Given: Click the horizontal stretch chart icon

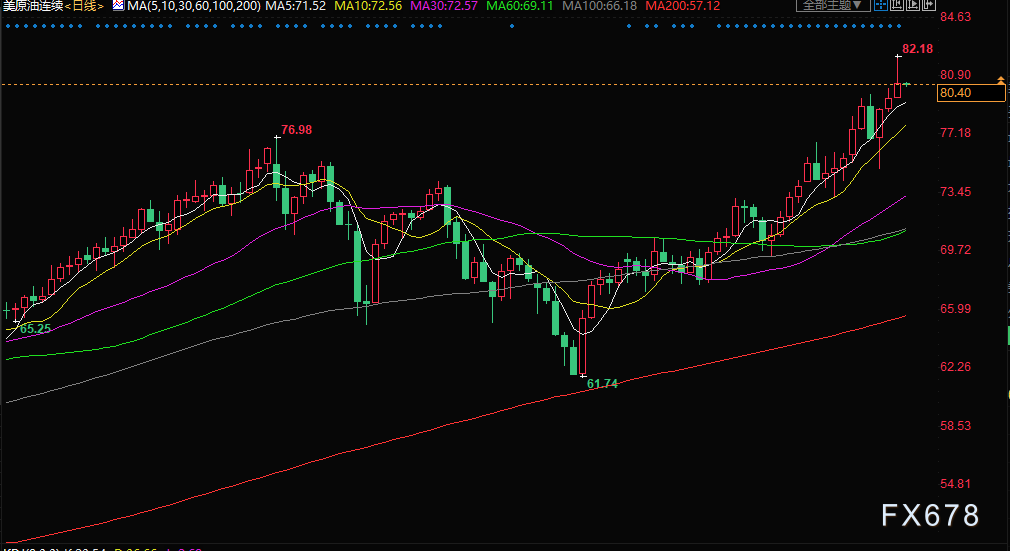Looking at the screenshot, I should (x=929, y=5).
